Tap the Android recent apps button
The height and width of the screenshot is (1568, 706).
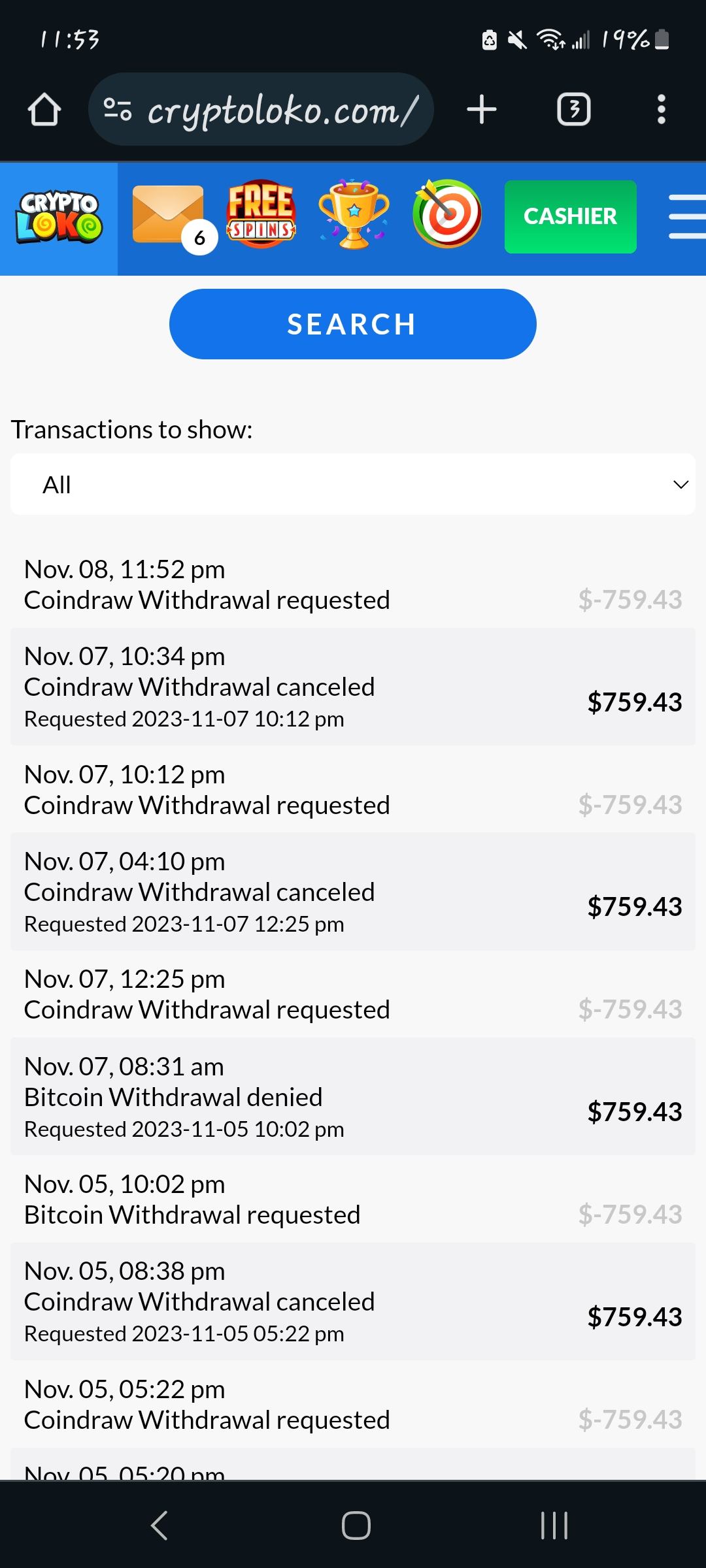pyautogui.click(x=554, y=1526)
